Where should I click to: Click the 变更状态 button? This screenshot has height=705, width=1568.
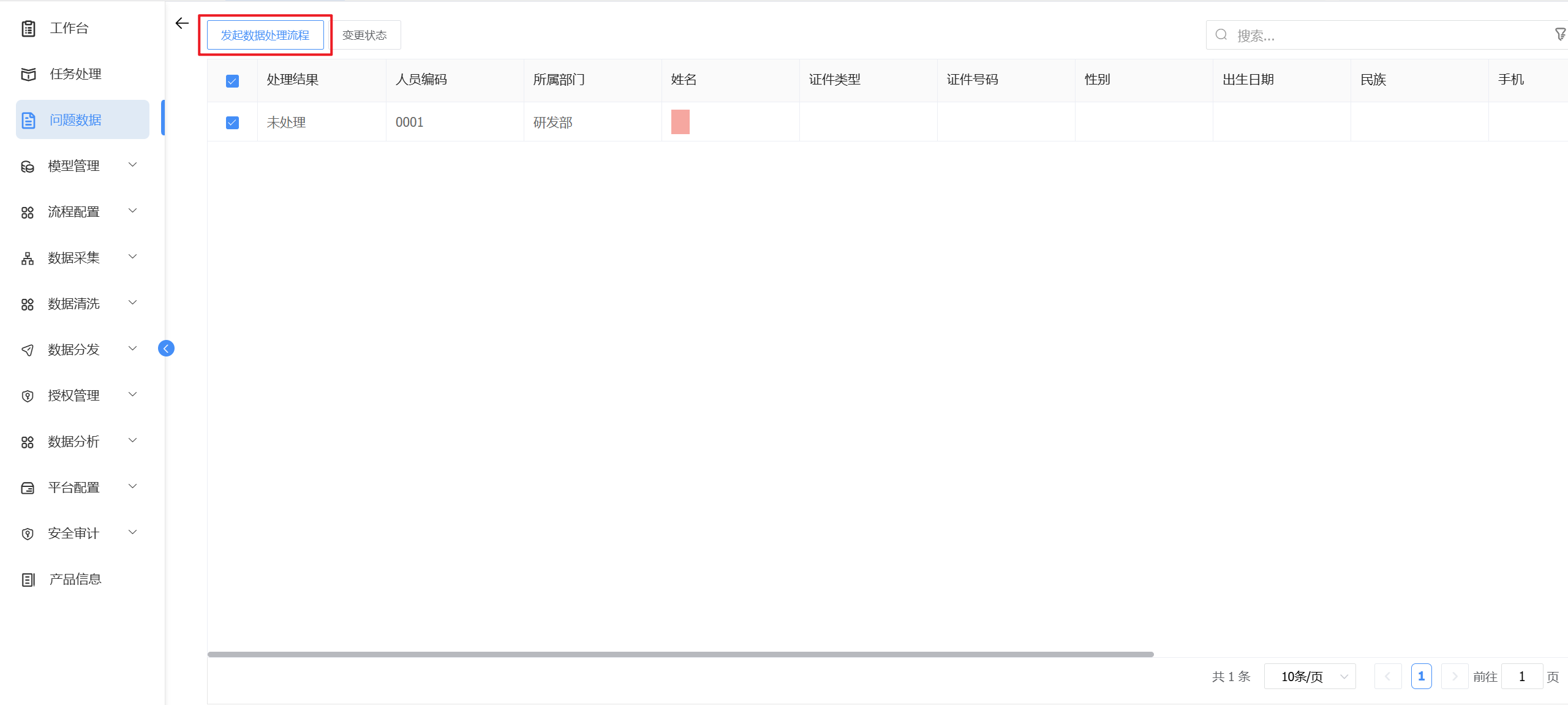pyautogui.click(x=364, y=35)
